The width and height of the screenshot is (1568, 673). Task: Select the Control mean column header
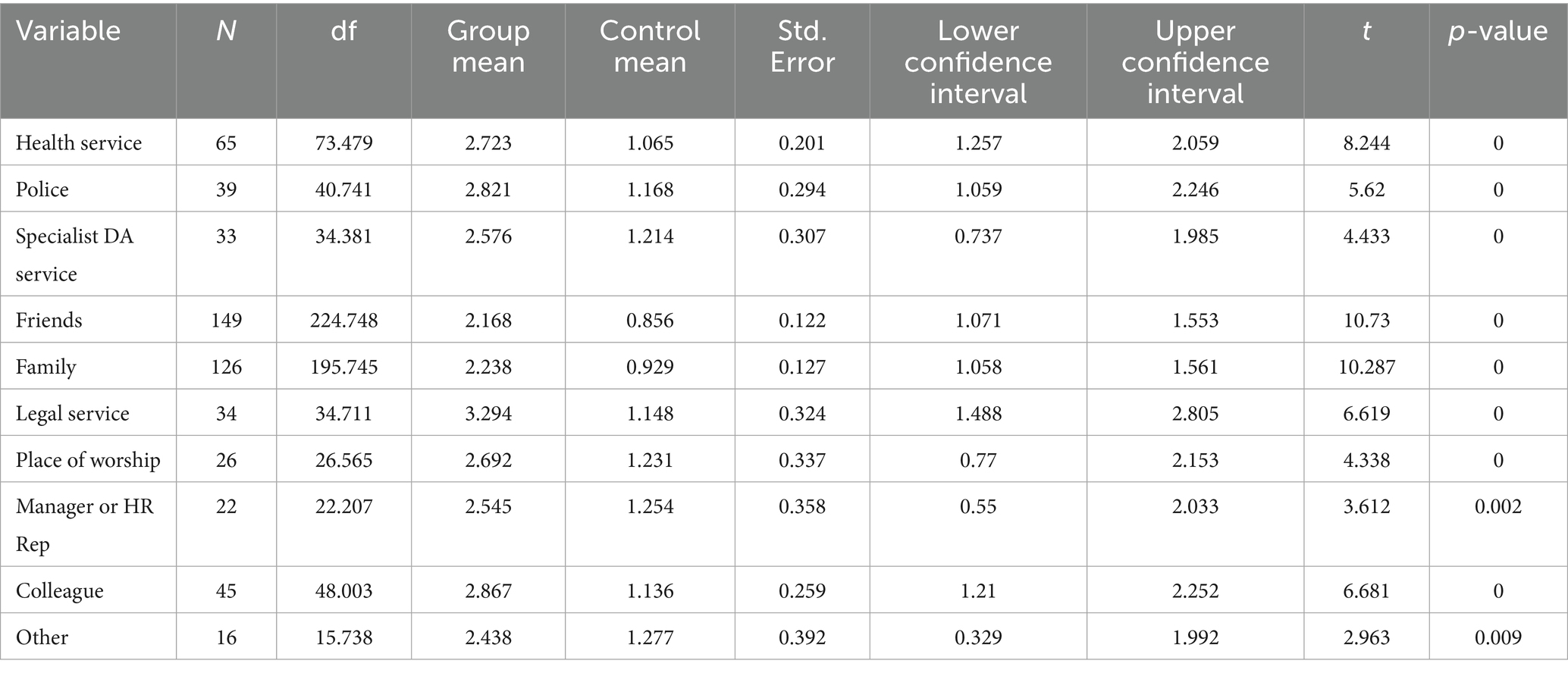pyautogui.click(x=650, y=46)
